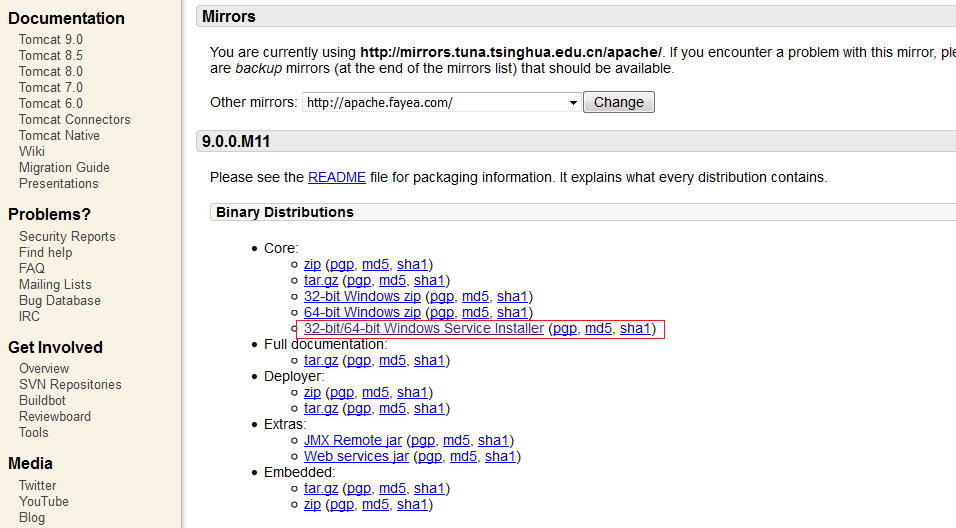
Task: Download the Deployer tar.gz
Action: coord(321,408)
